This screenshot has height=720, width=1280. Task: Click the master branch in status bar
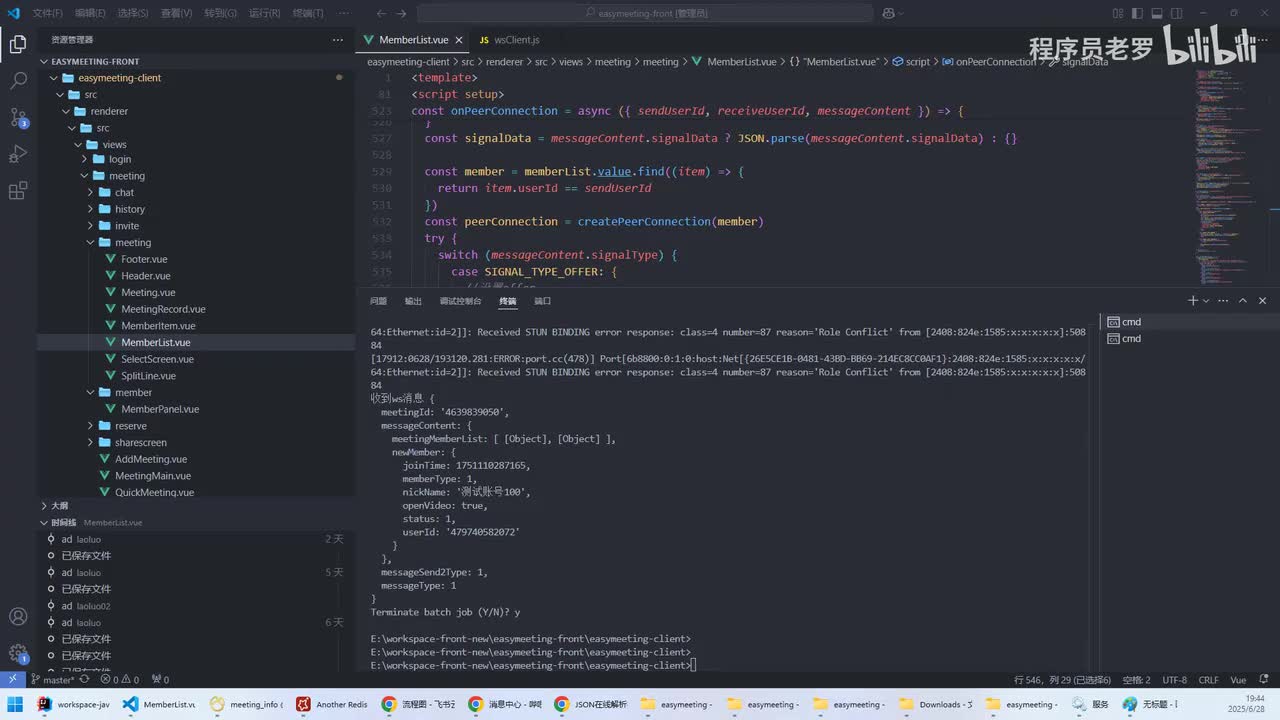[x=52, y=680]
